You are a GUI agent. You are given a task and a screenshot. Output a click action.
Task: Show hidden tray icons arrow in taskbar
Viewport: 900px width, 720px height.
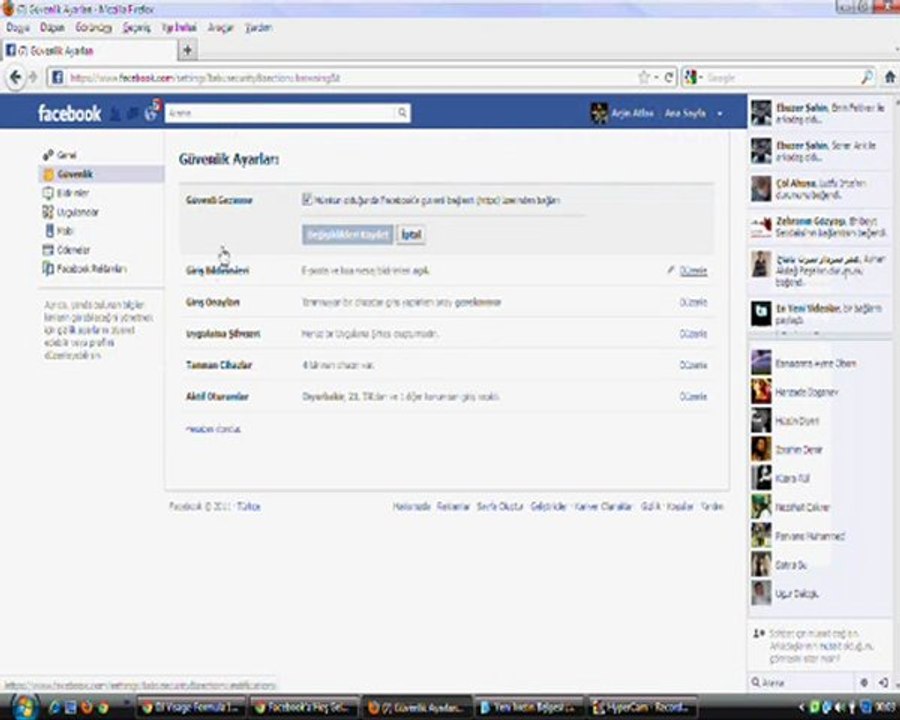click(x=802, y=707)
